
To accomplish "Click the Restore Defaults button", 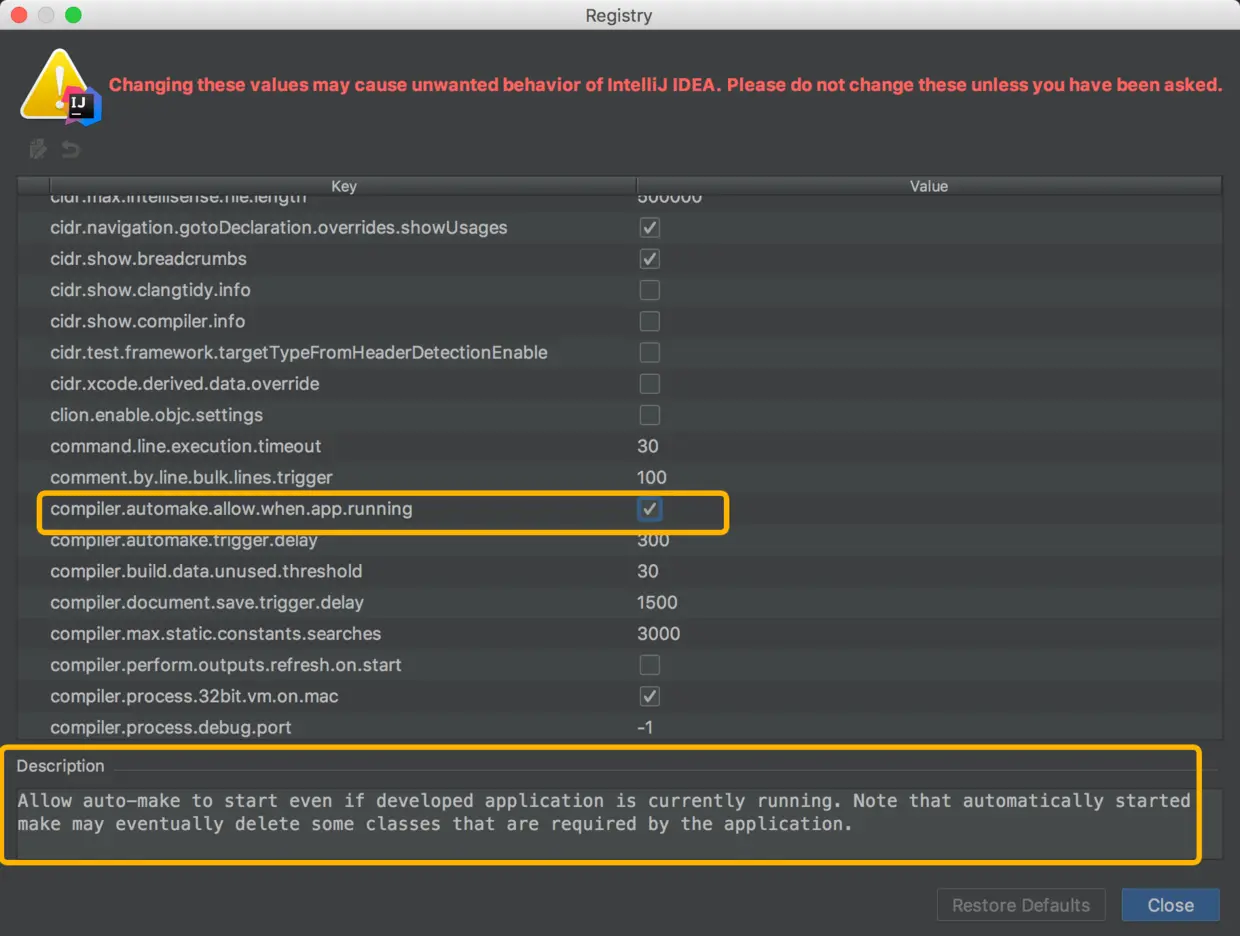I will (1021, 905).
